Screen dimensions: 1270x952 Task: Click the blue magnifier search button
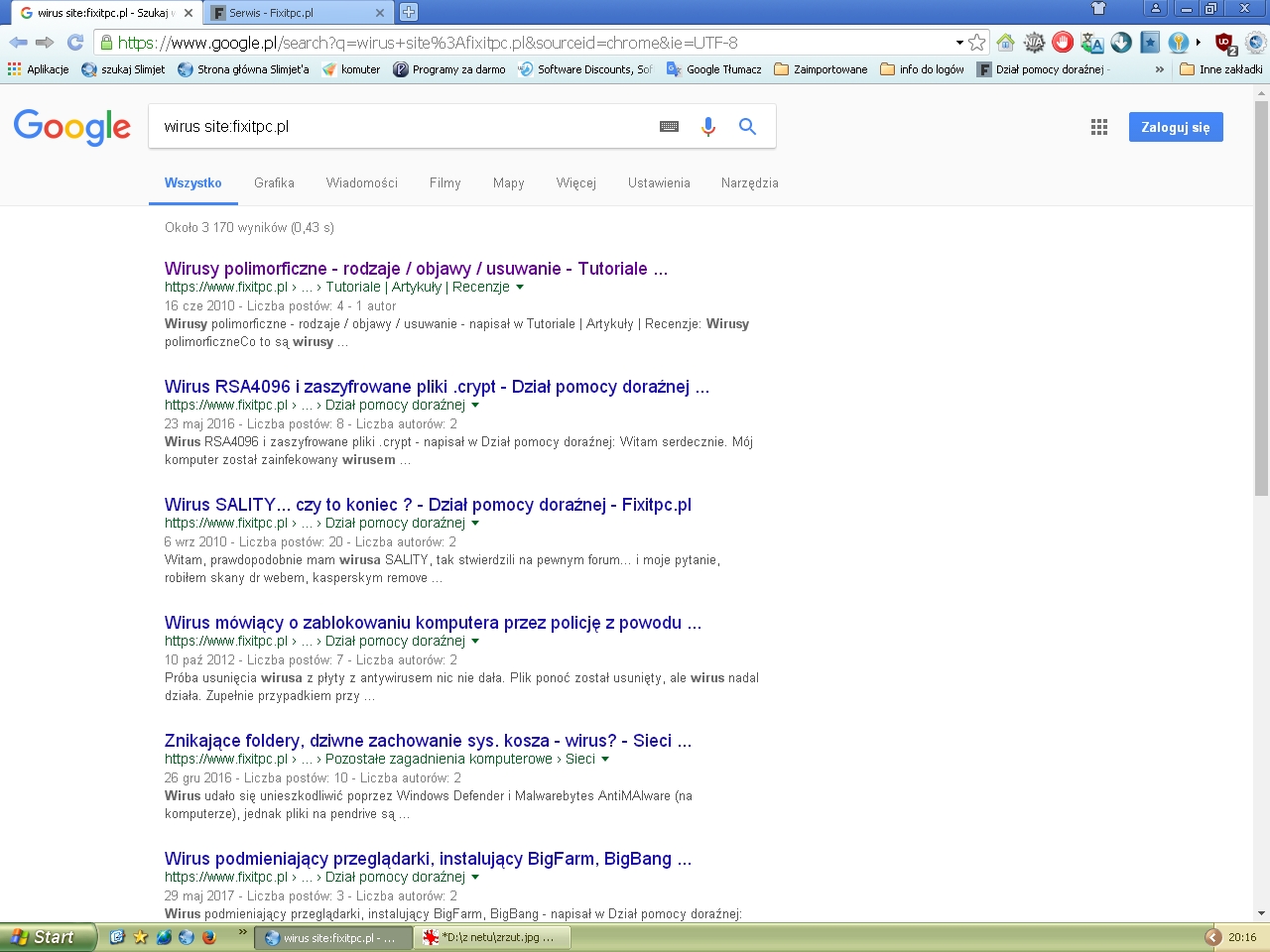point(747,127)
